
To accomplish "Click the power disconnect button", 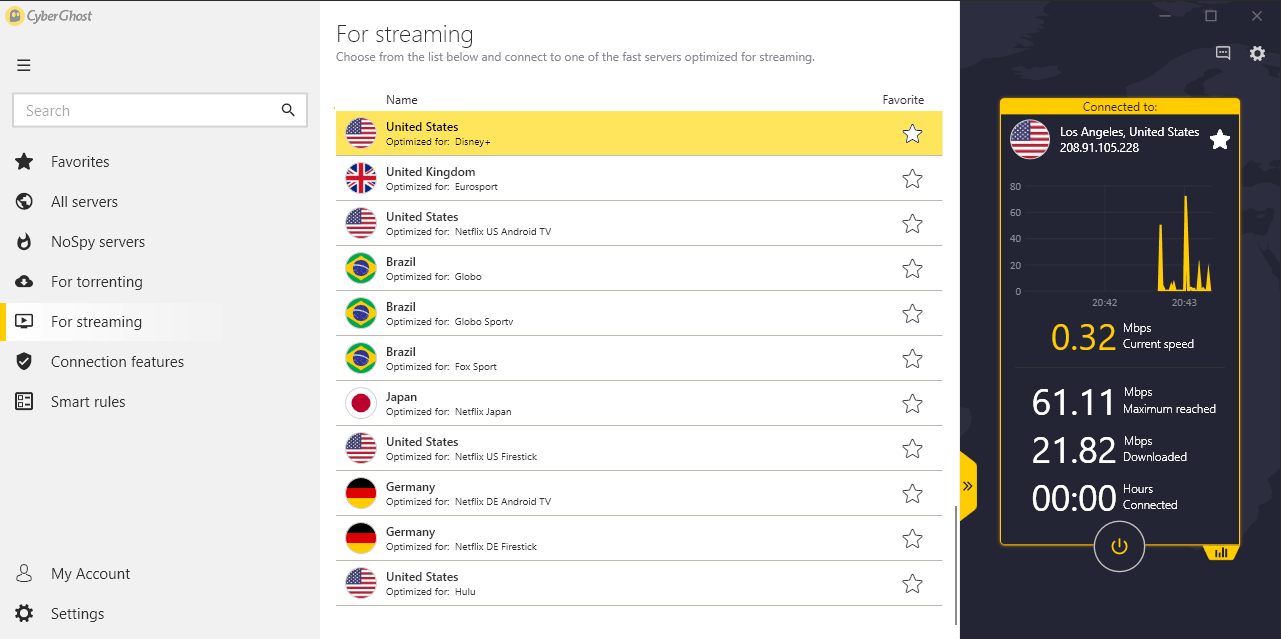I will 1119,546.
